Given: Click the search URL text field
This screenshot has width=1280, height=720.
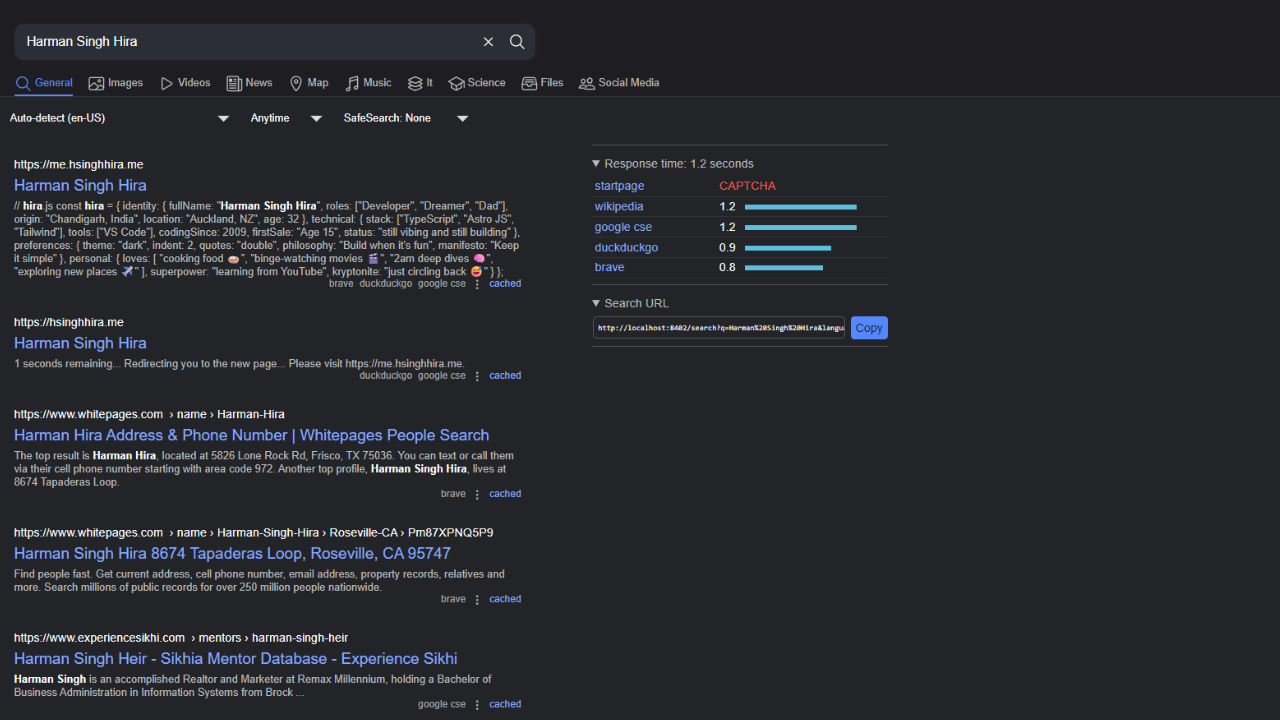Looking at the screenshot, I should click(719, 328).
